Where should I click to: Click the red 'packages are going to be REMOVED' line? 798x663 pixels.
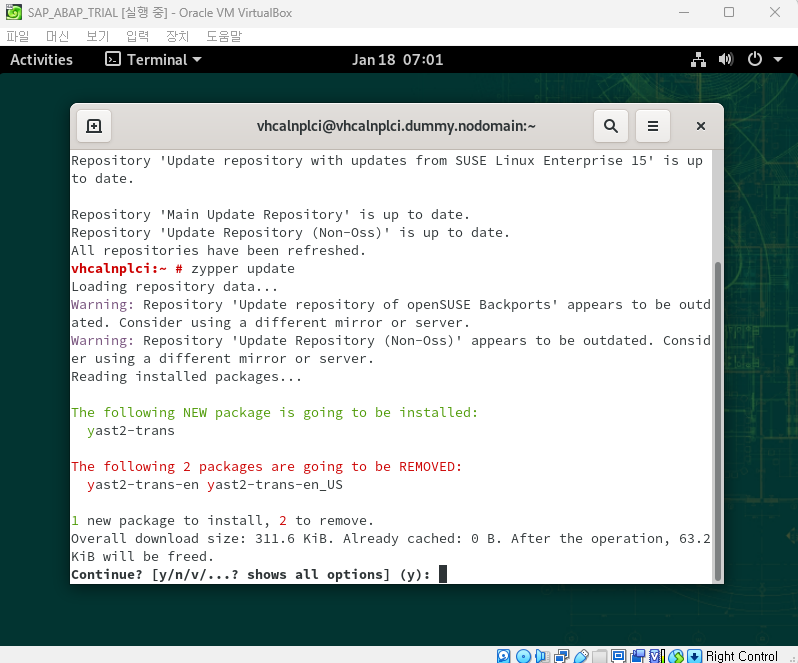pos(267,467)
